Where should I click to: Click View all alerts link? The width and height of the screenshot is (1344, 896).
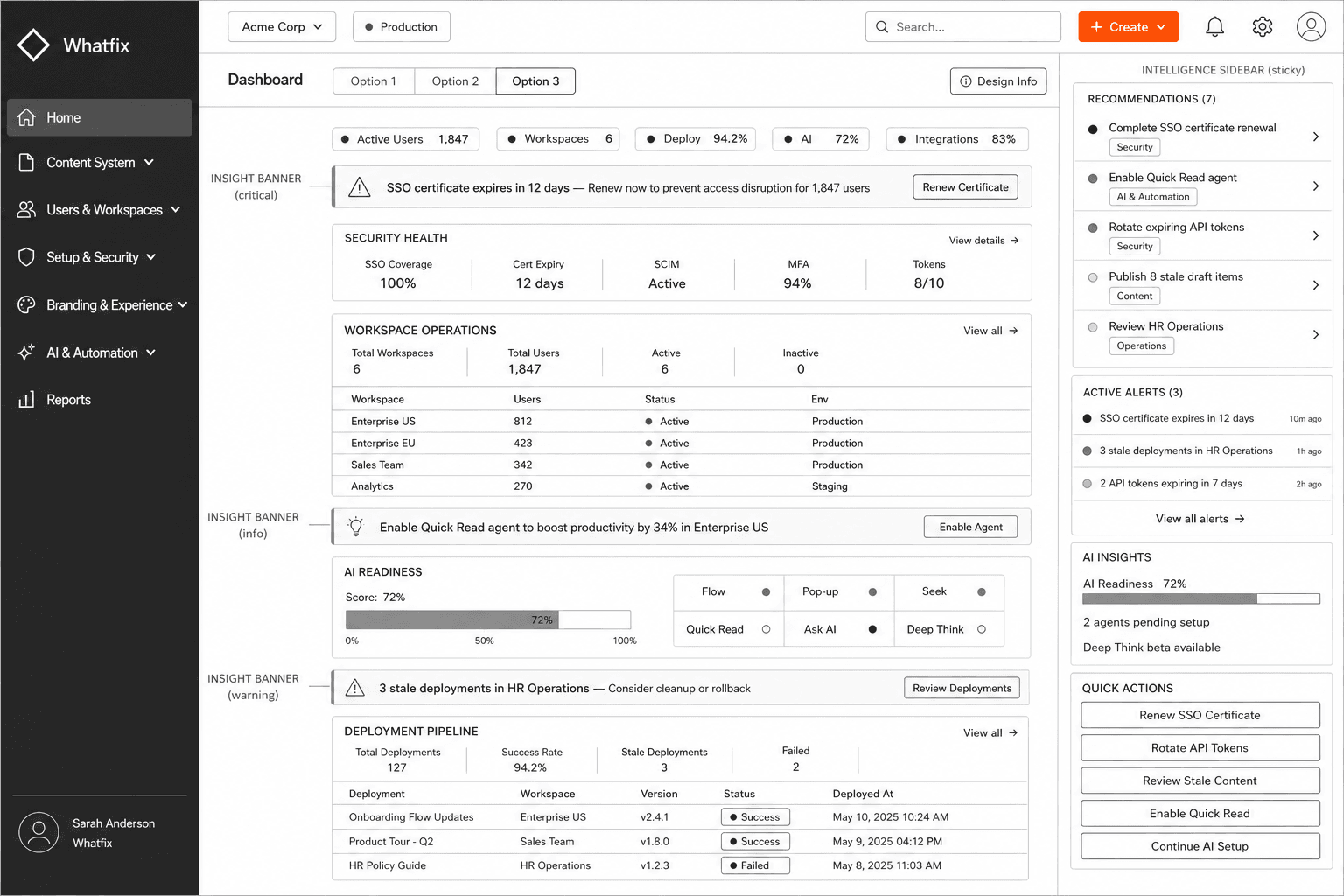1200,519
